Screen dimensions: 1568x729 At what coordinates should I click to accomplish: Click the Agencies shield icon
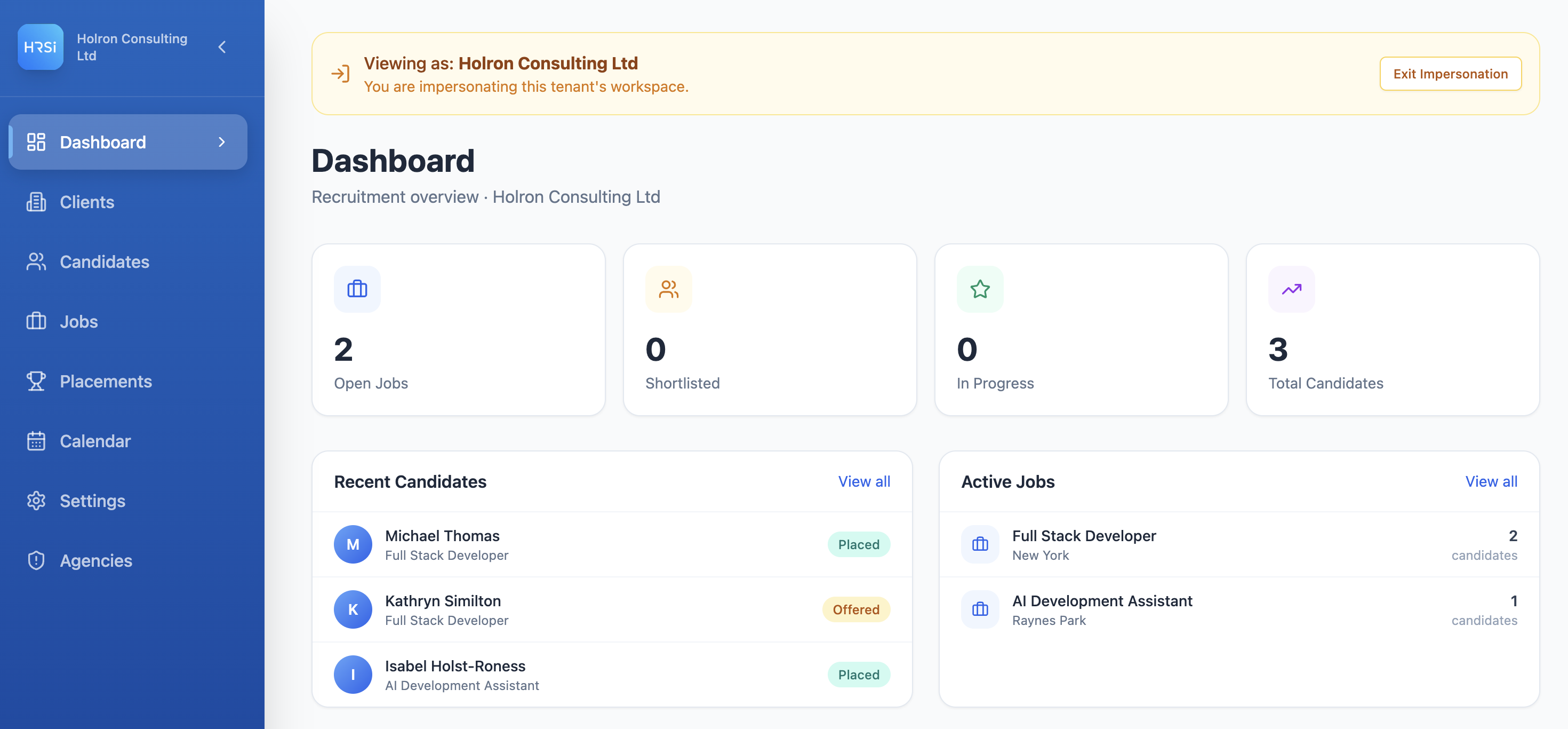point(36,560)
